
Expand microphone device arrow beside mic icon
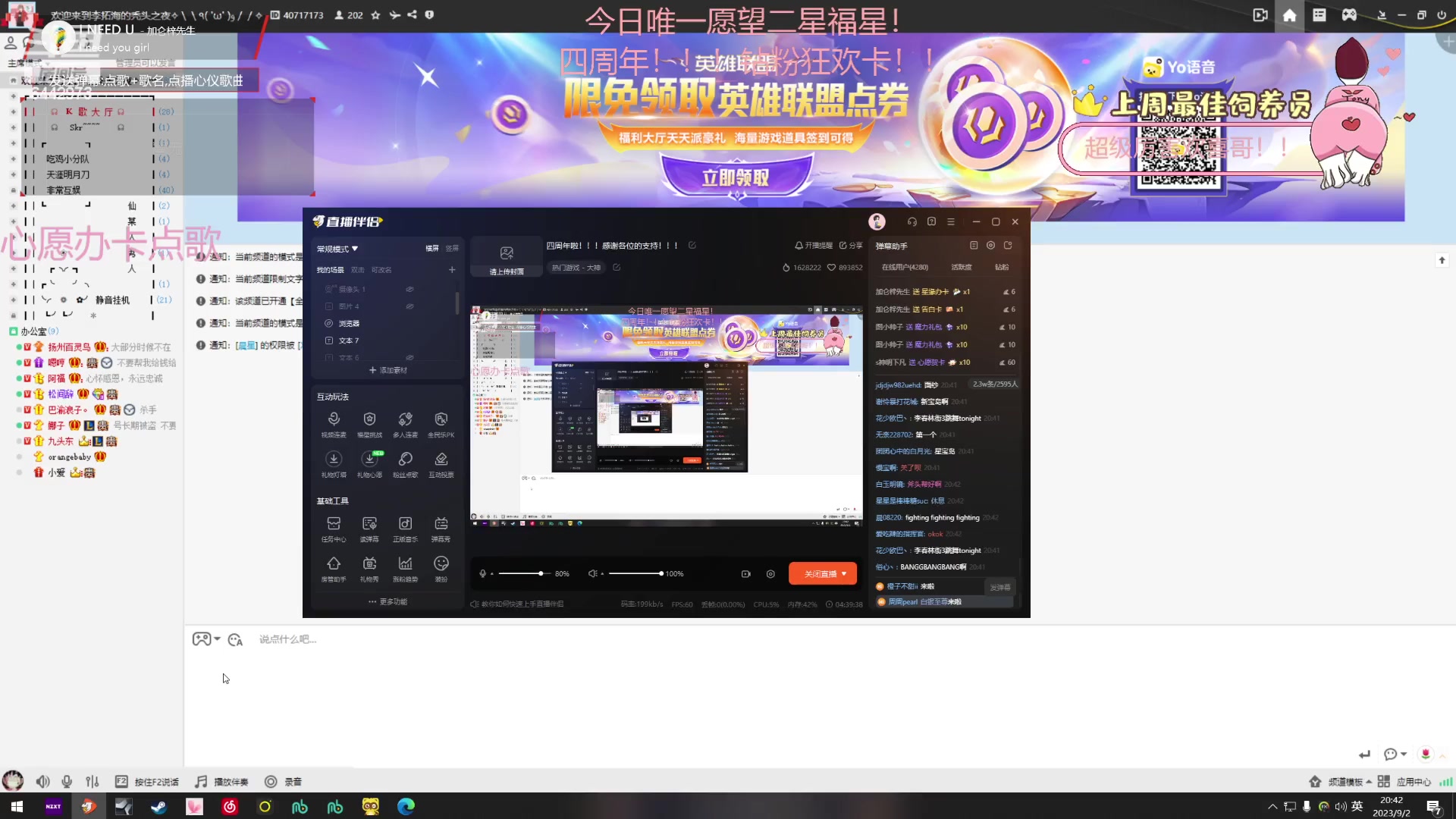coord(492,574)
